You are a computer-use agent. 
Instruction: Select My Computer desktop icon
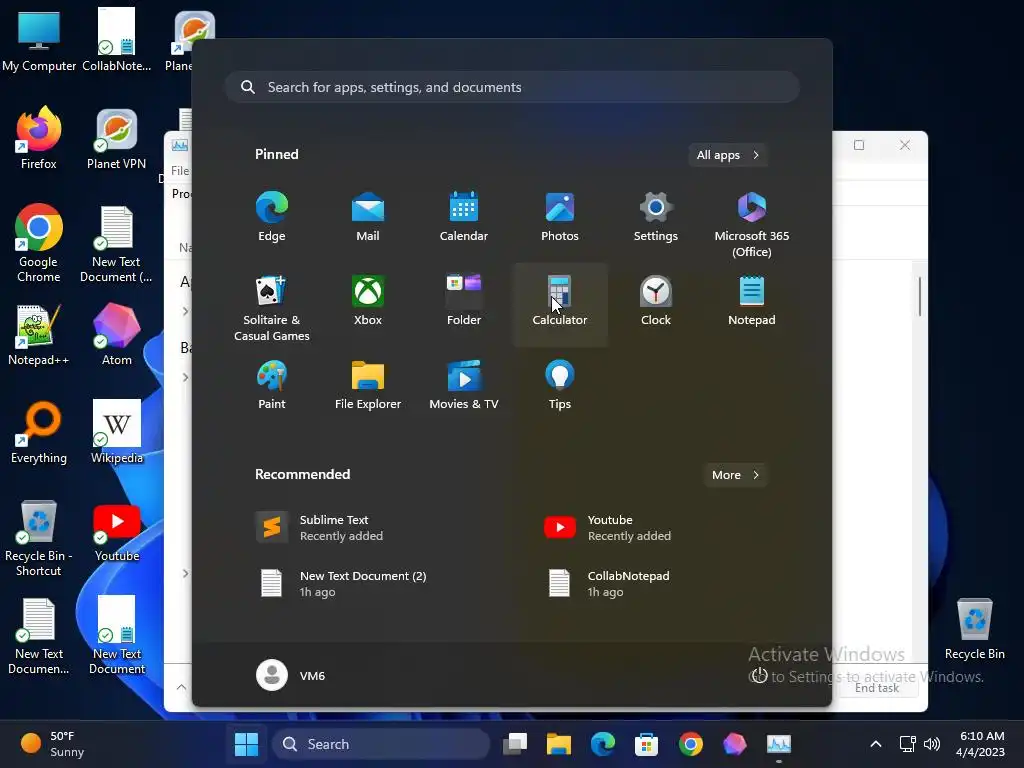tap(39, 40)
